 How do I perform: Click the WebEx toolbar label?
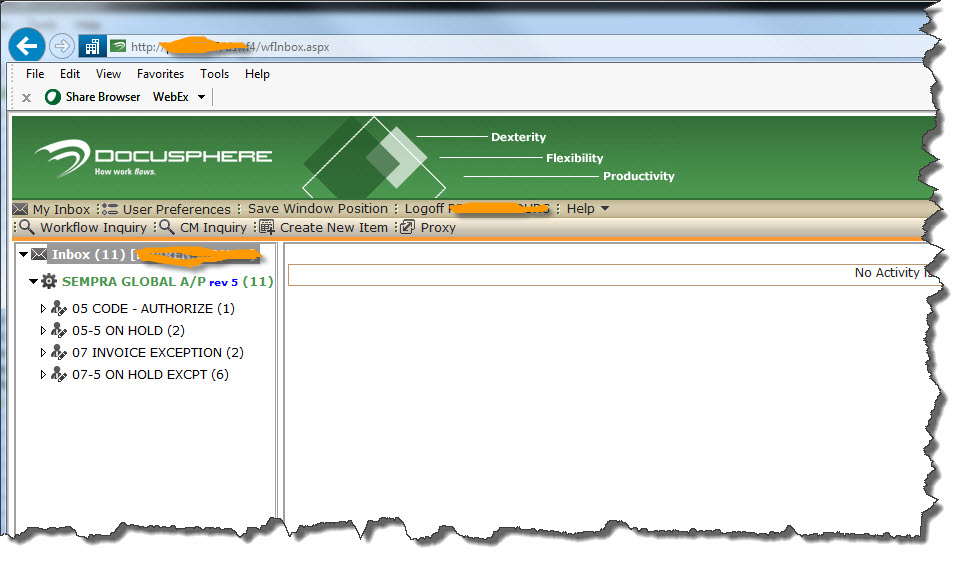click(171, 97)
